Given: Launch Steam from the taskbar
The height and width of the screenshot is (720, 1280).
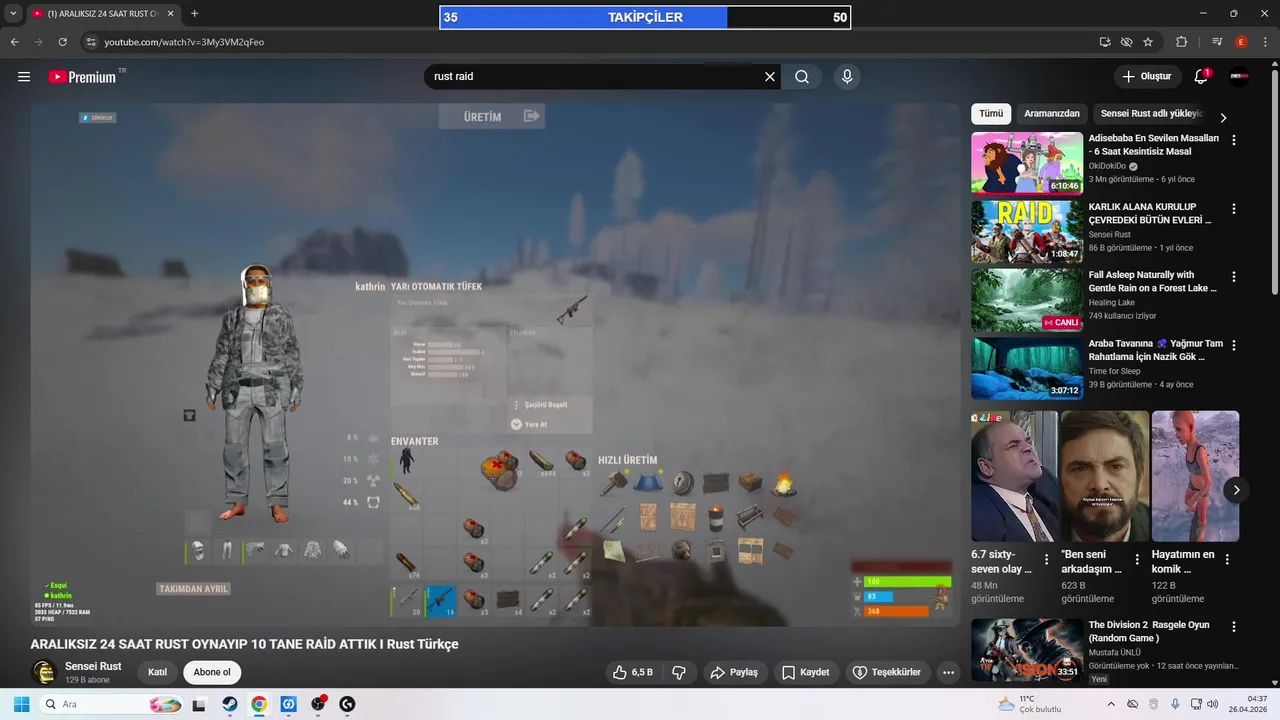Looking at the screenshot, I should (x=229, y=704).
